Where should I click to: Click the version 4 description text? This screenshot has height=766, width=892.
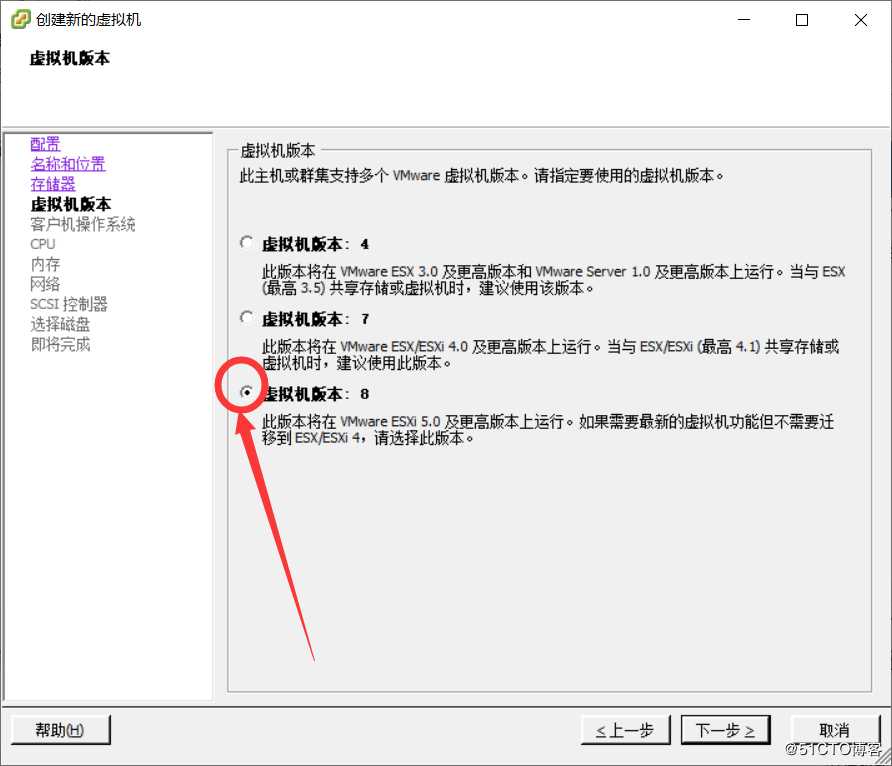[x=554, y=280]
